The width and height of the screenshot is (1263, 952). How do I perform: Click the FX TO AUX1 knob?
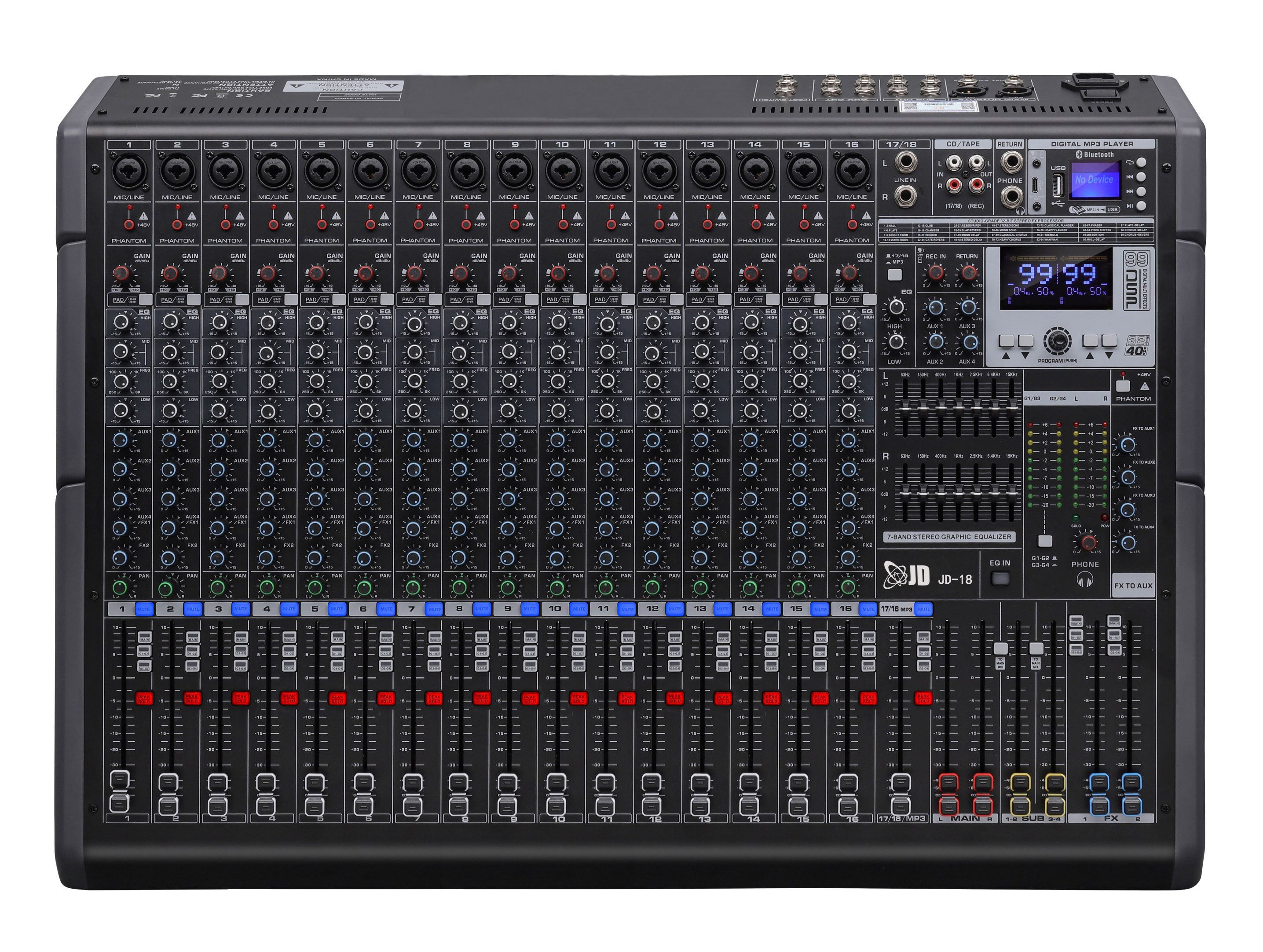[x=1128, y=445]
